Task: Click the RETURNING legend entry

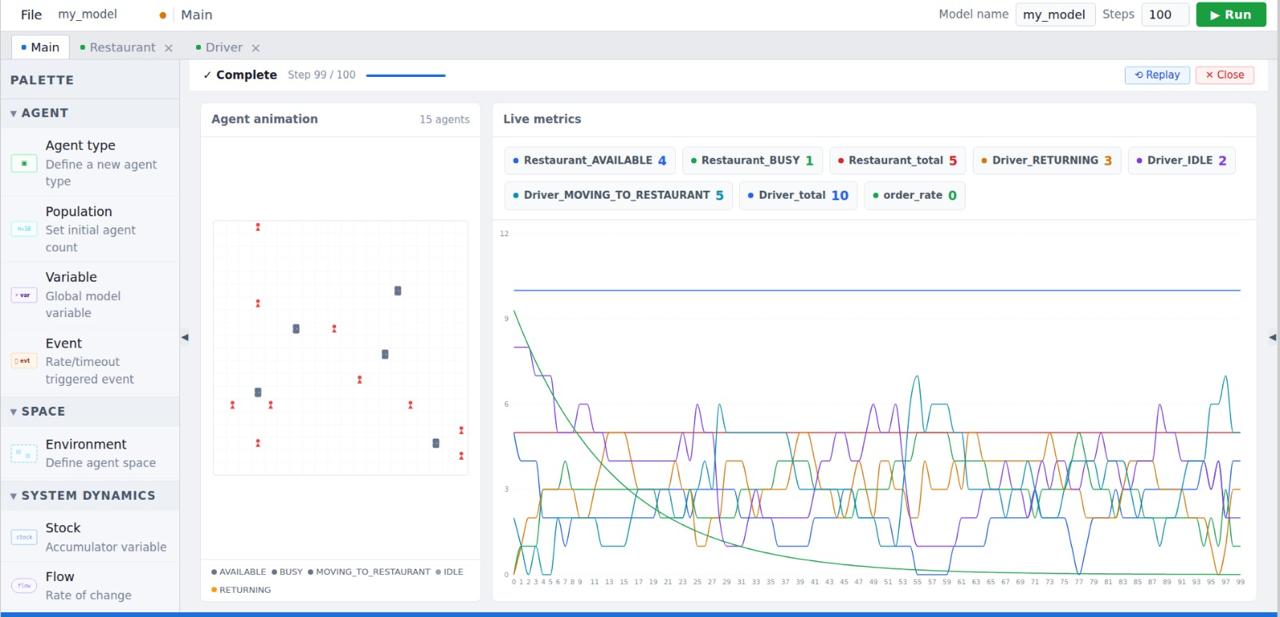Action: click(x=241, y=590)
